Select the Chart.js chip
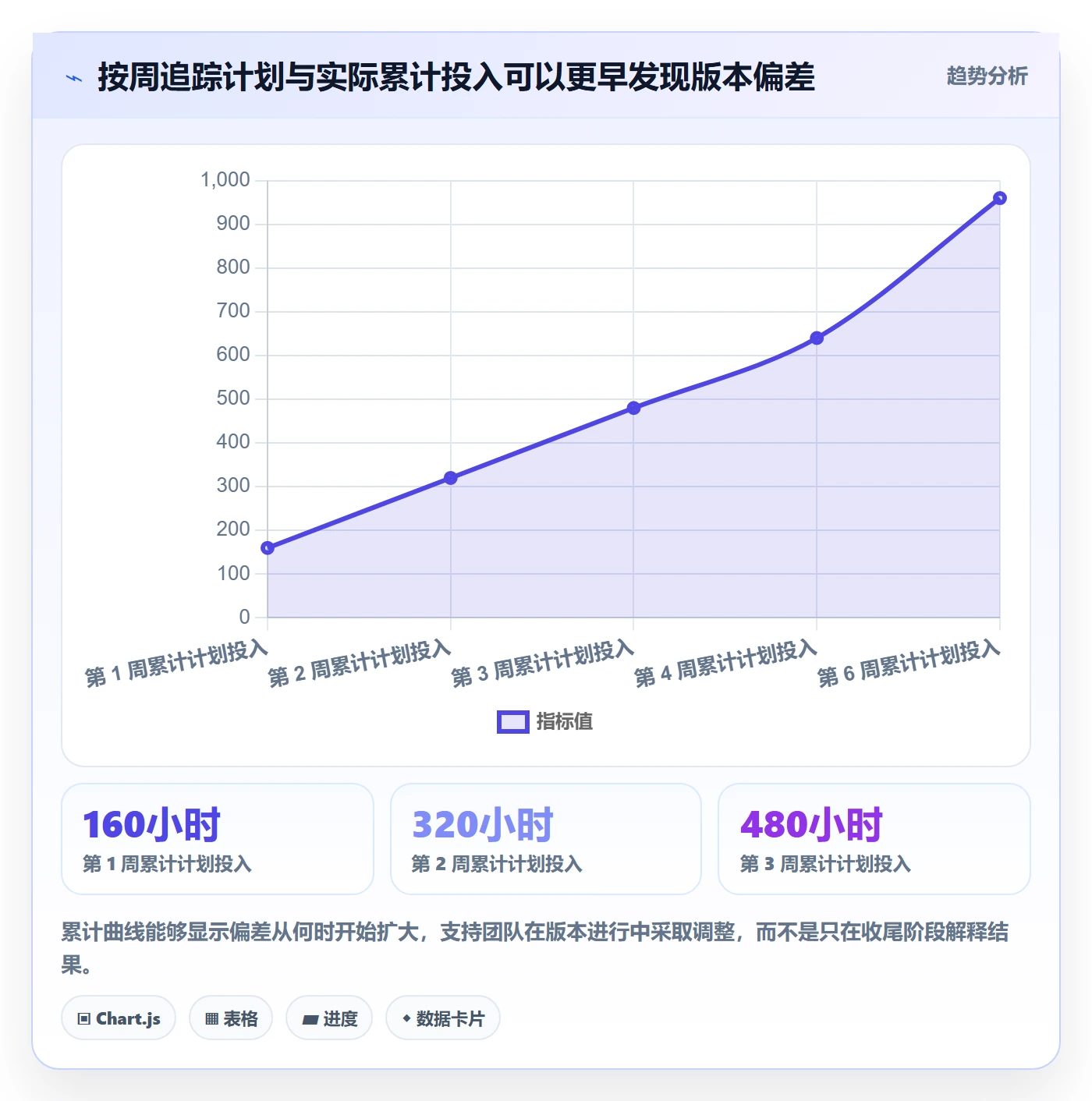Image resolution: width=1092 pixels, height=1101 pixels. (x=119, y=1018)
